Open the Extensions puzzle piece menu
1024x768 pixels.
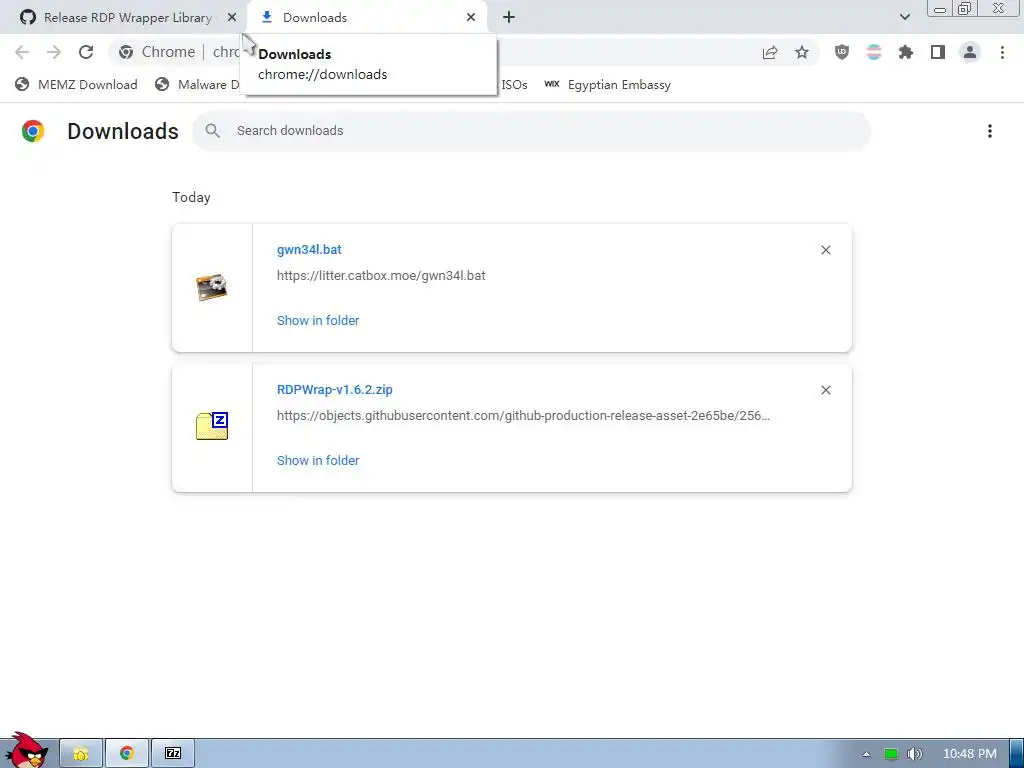point(906,52)
